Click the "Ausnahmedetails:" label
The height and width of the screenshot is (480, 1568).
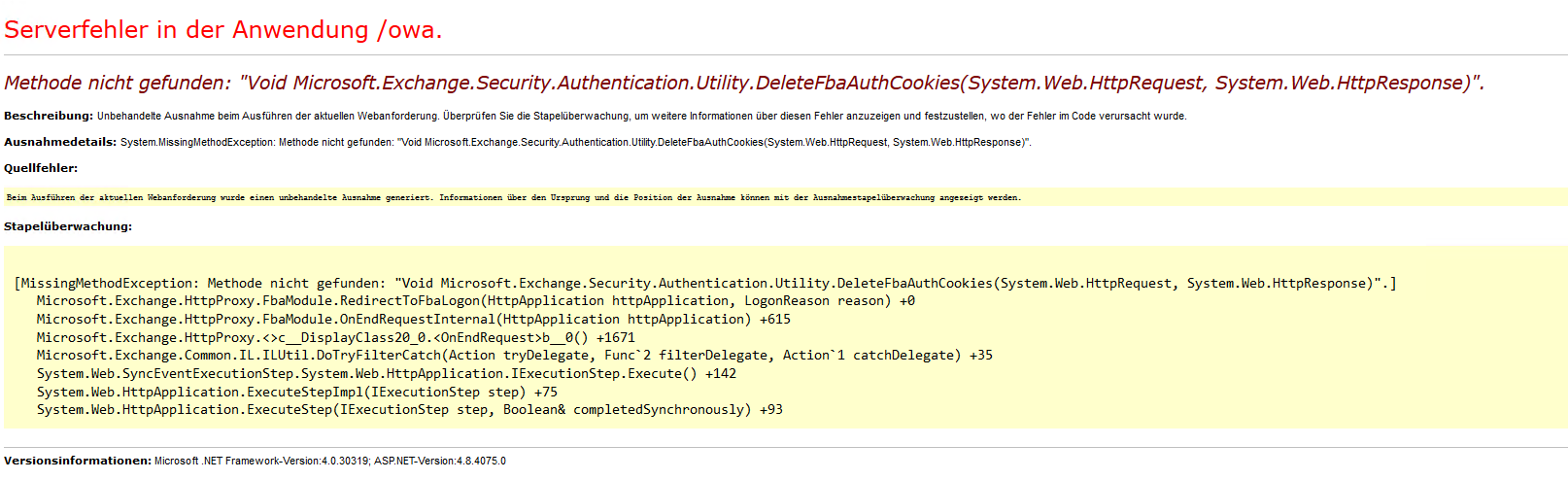[60, 142]
